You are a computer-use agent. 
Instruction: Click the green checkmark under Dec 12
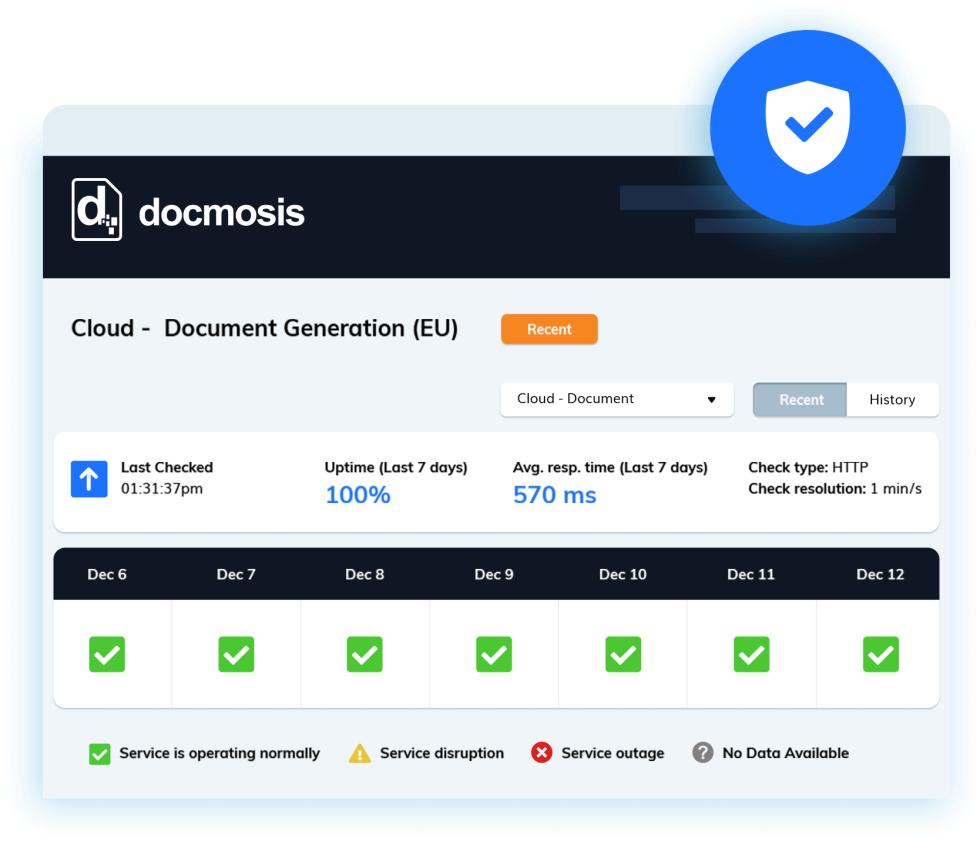tap(880, 654)
